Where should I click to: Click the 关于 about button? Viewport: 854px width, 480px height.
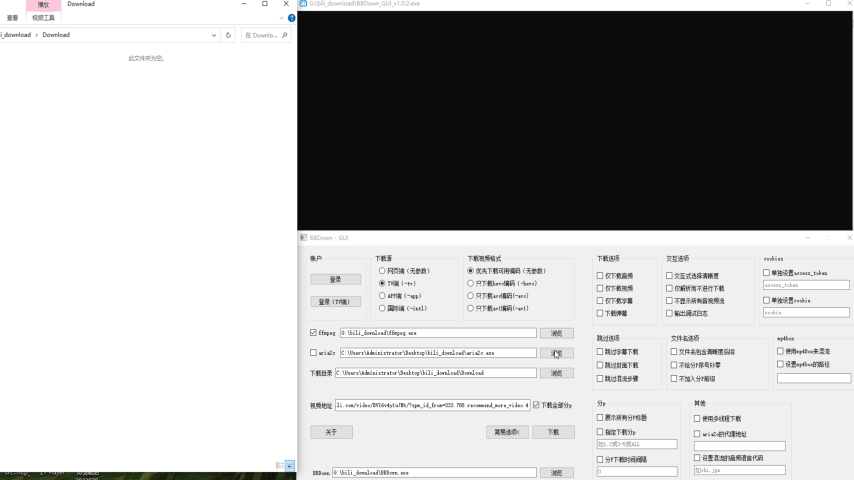(331, 432)
